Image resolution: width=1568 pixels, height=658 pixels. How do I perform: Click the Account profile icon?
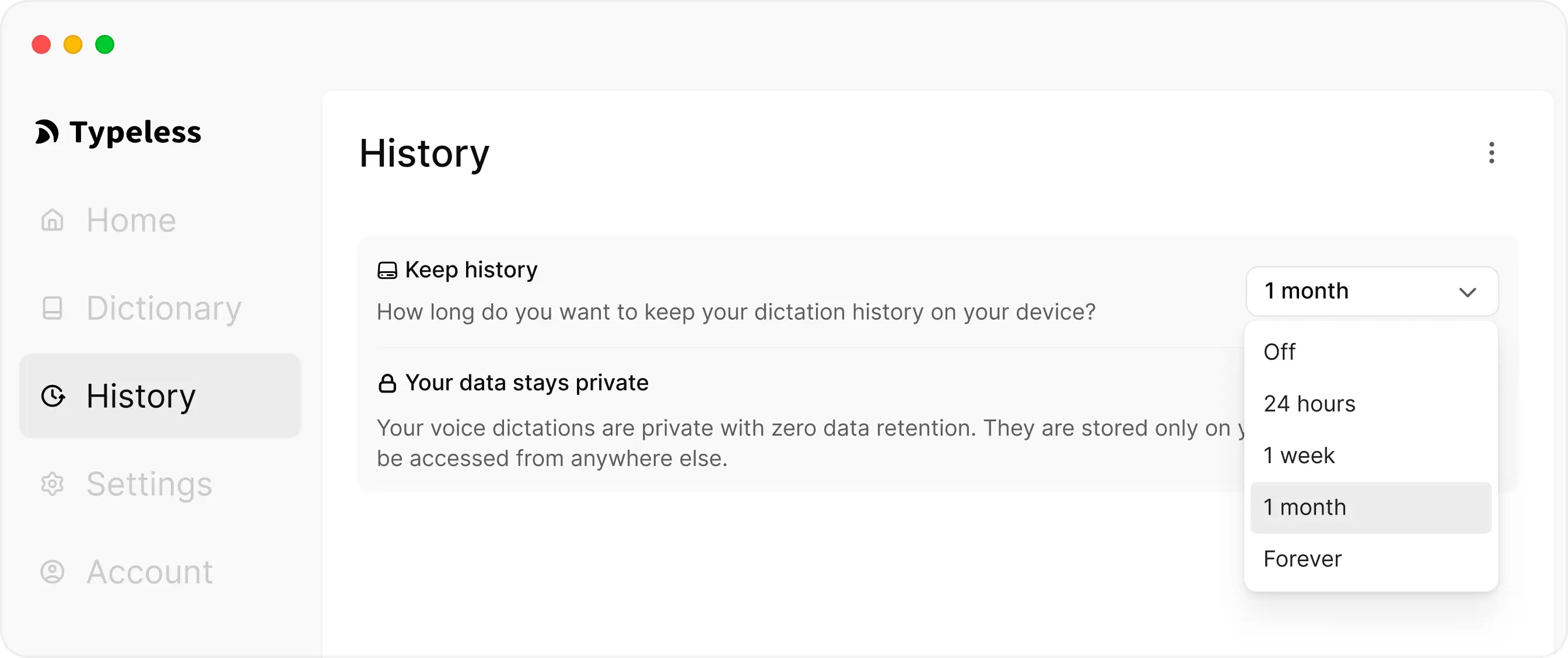point(53,572)
